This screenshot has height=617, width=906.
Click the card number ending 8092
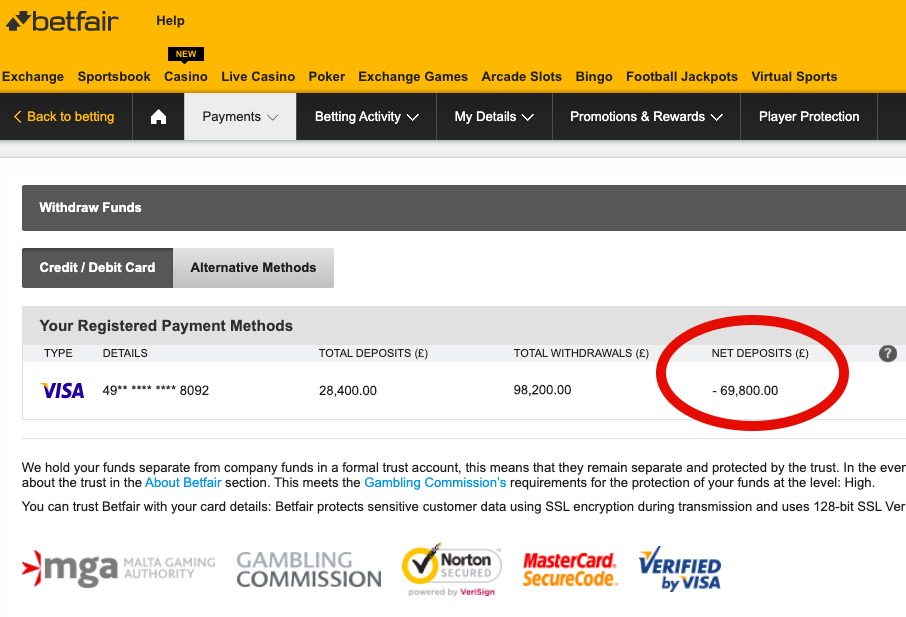click(155, 391)
